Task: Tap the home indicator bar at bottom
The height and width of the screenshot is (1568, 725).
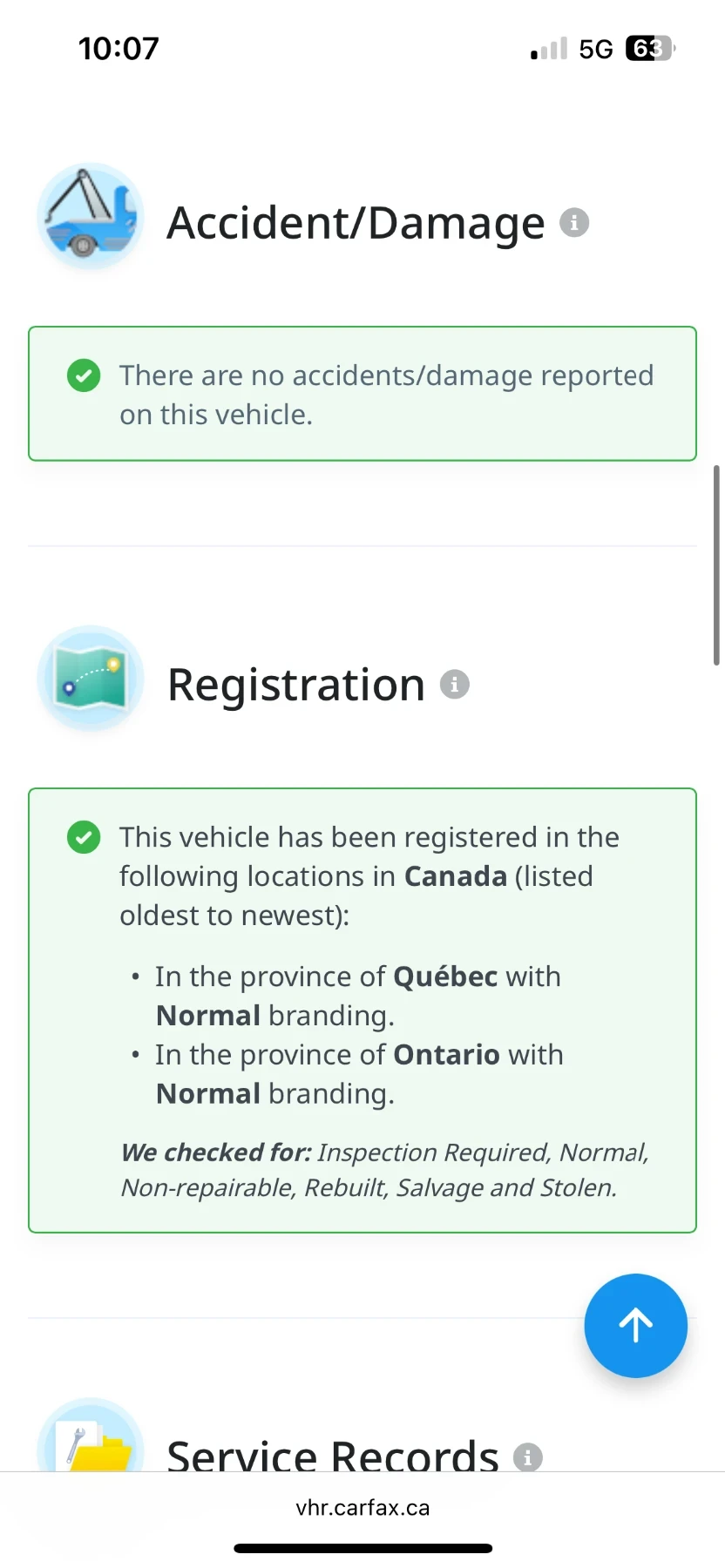Action: click(x=362, y=1548)
